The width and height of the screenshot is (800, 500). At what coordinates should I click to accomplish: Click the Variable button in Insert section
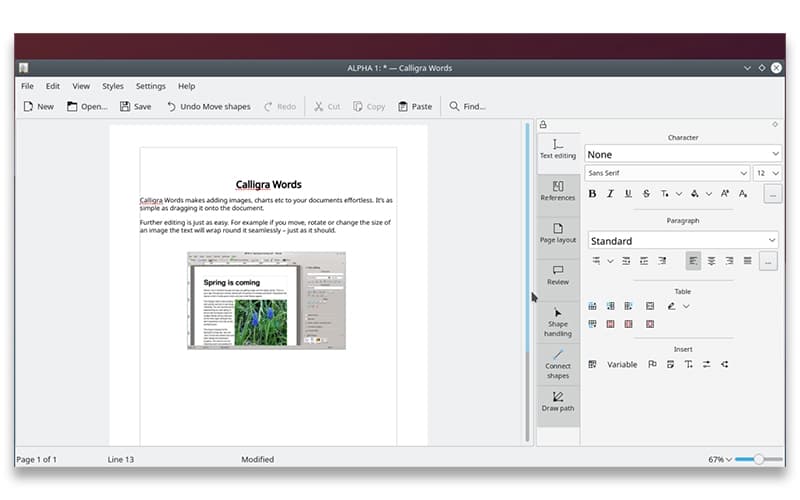(622, 364)
